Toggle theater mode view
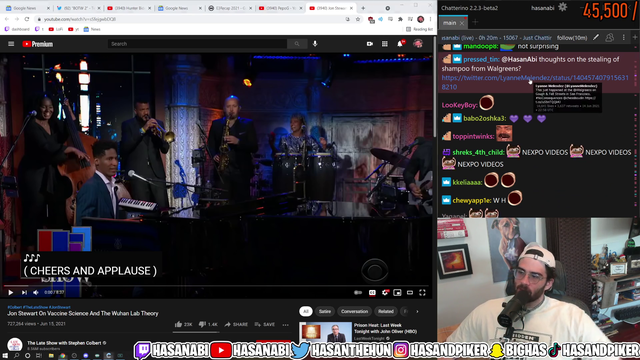 tap(410, 292)
